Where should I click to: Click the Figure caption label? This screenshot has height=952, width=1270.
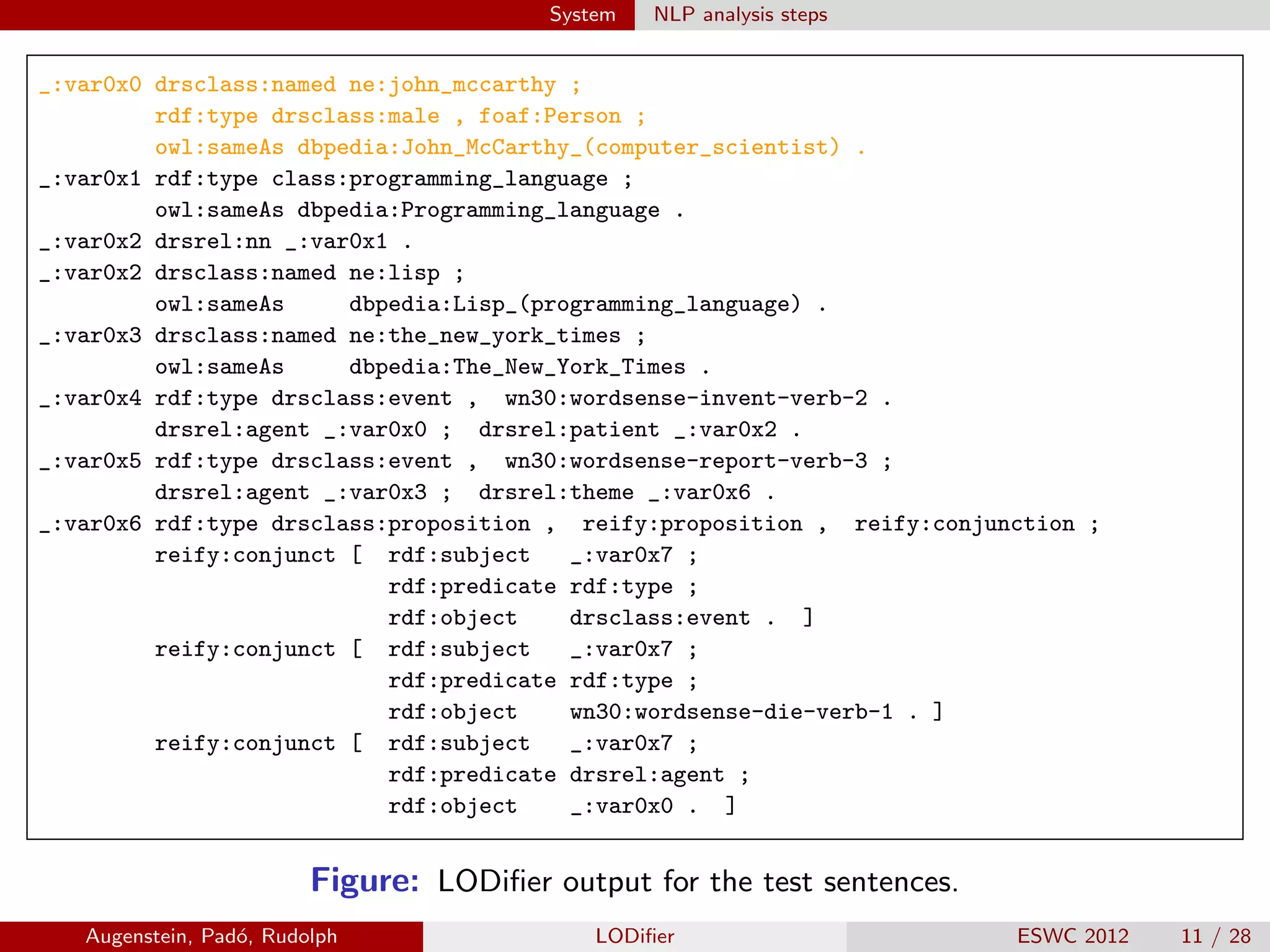tap(365, 881)
